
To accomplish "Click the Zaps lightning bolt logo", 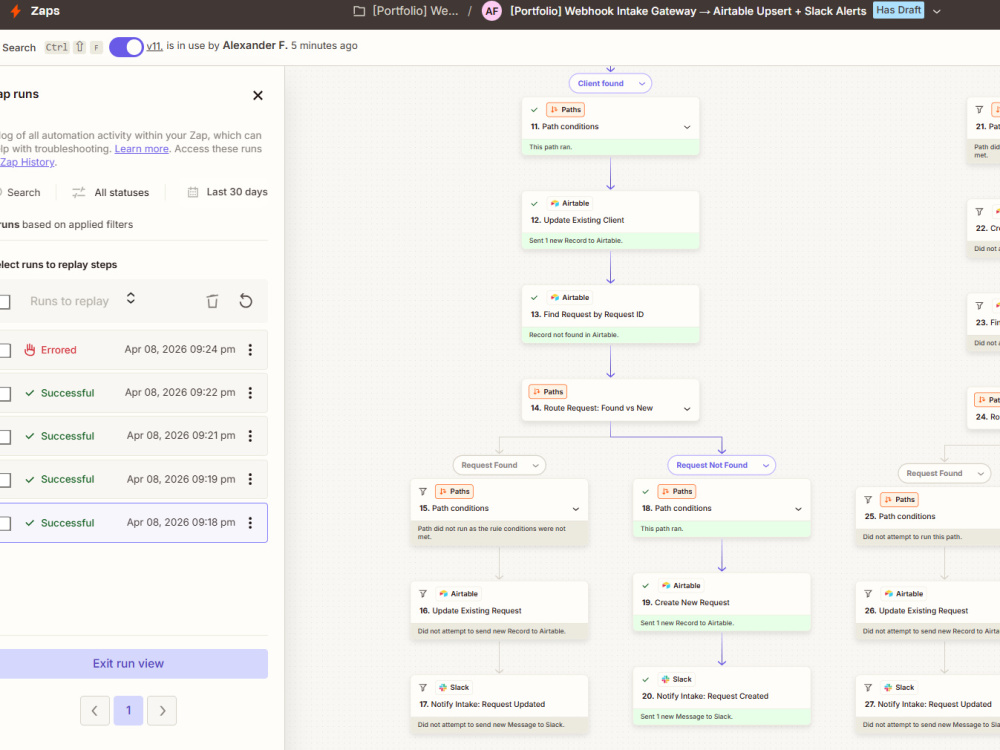I will [x=16, y=11].
